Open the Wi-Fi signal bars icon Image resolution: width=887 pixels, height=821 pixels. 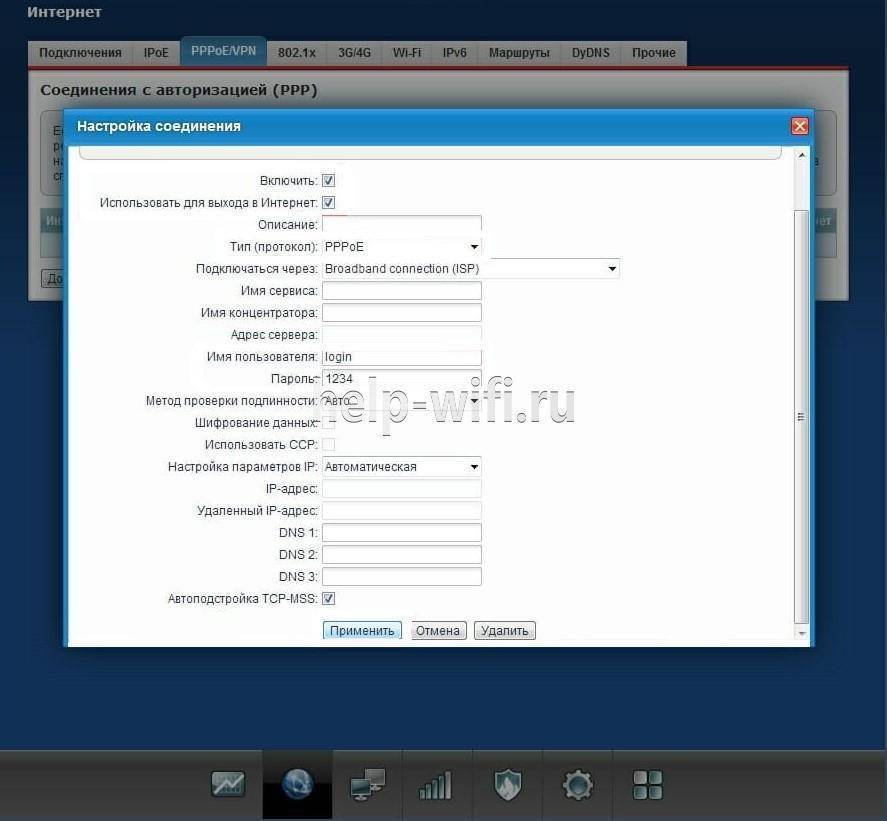coord(436,786)
